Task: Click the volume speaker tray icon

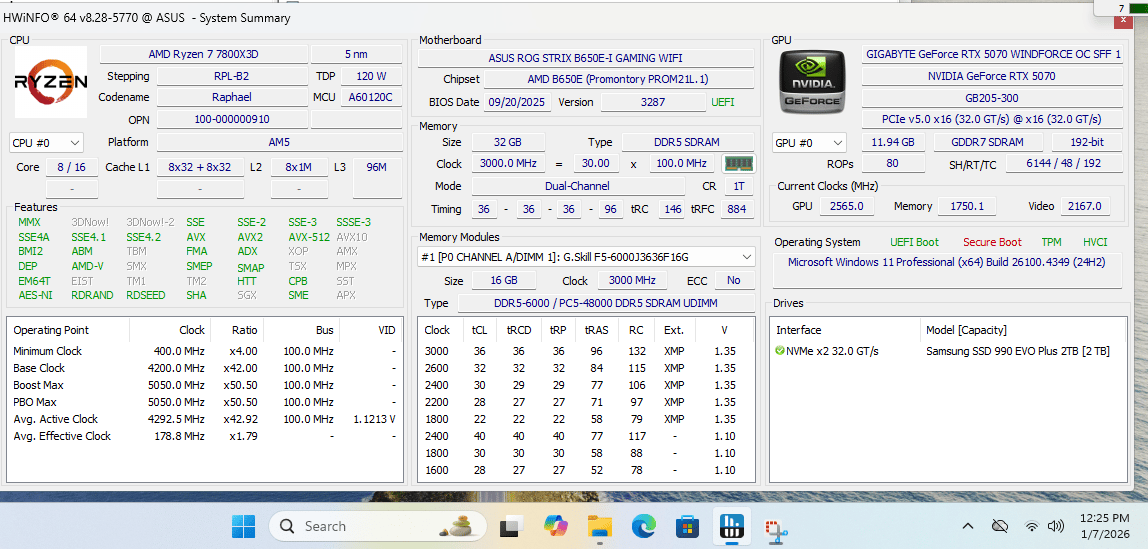Action: coord(1055,526)
